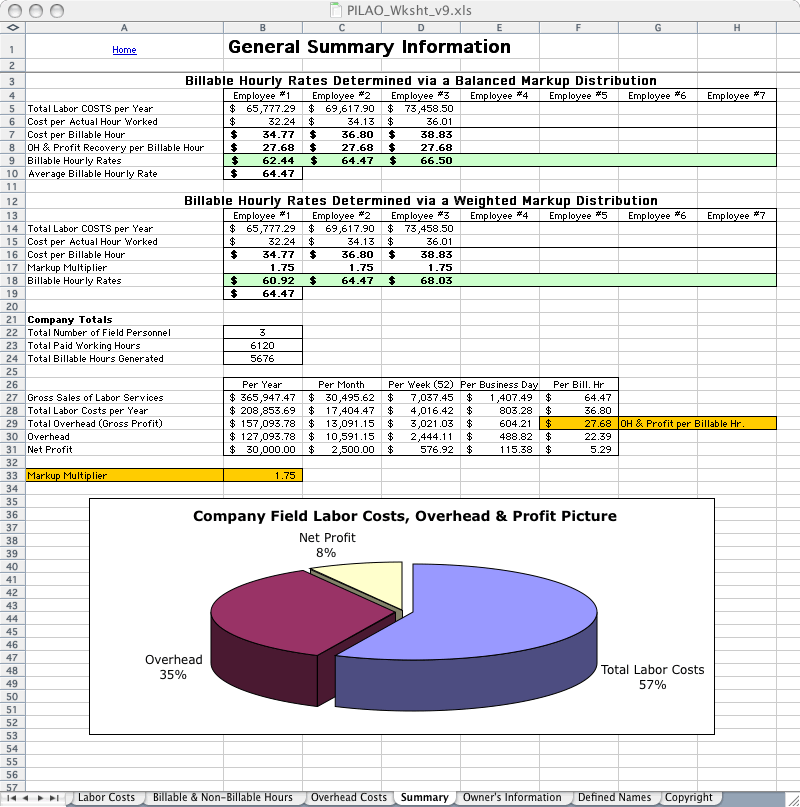Select column F header
Viewport: 800px width, 807px height.
(579, 28)
